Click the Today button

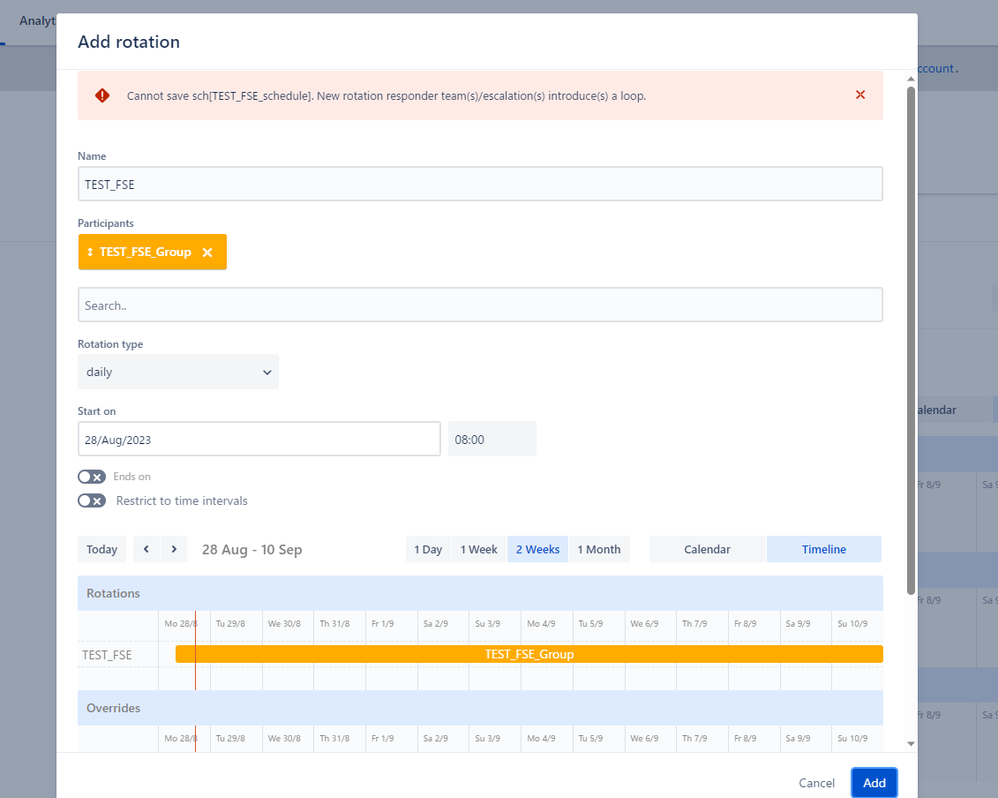pos(102,549)
